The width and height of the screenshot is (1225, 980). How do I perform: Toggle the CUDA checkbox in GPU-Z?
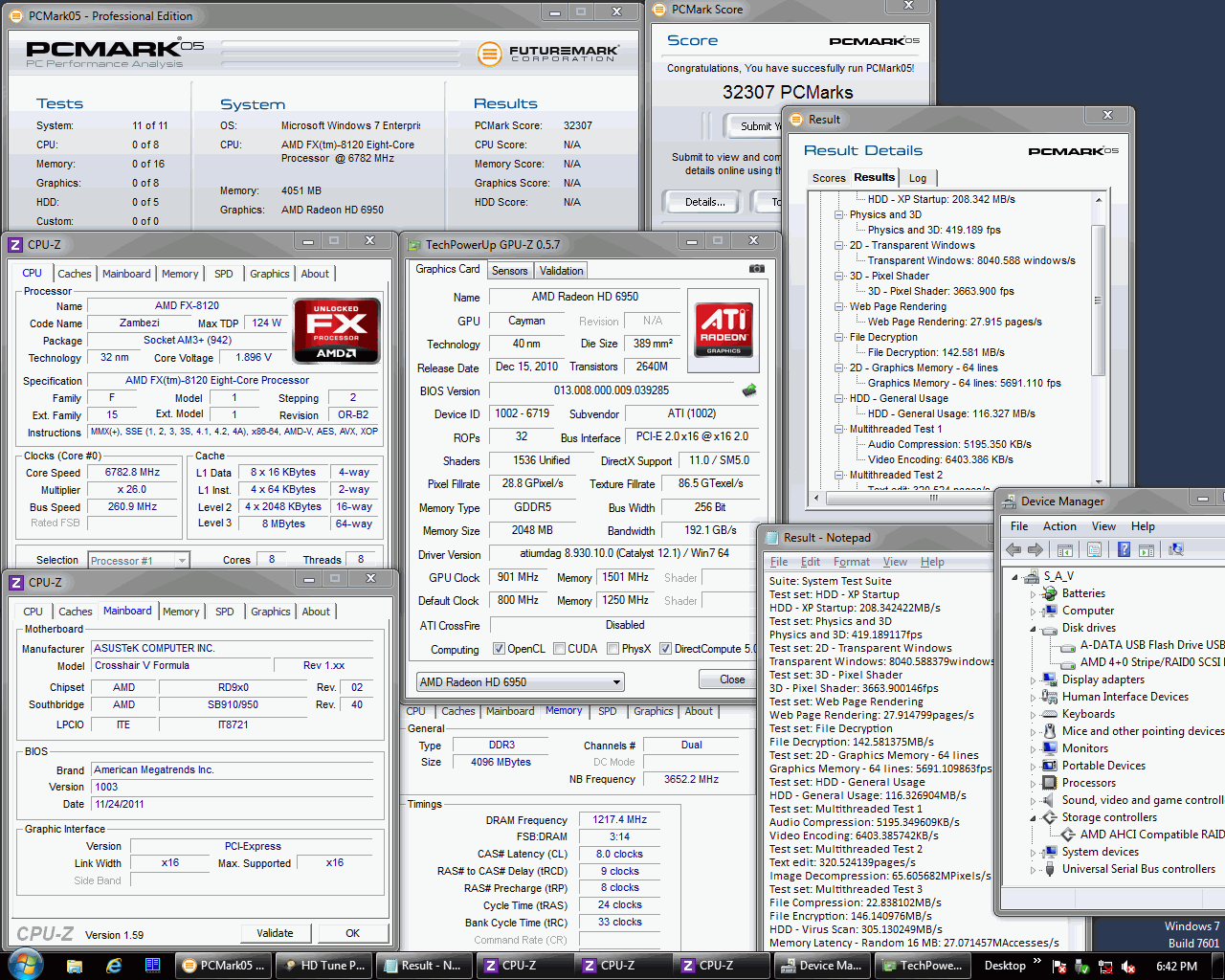[559, 649]
